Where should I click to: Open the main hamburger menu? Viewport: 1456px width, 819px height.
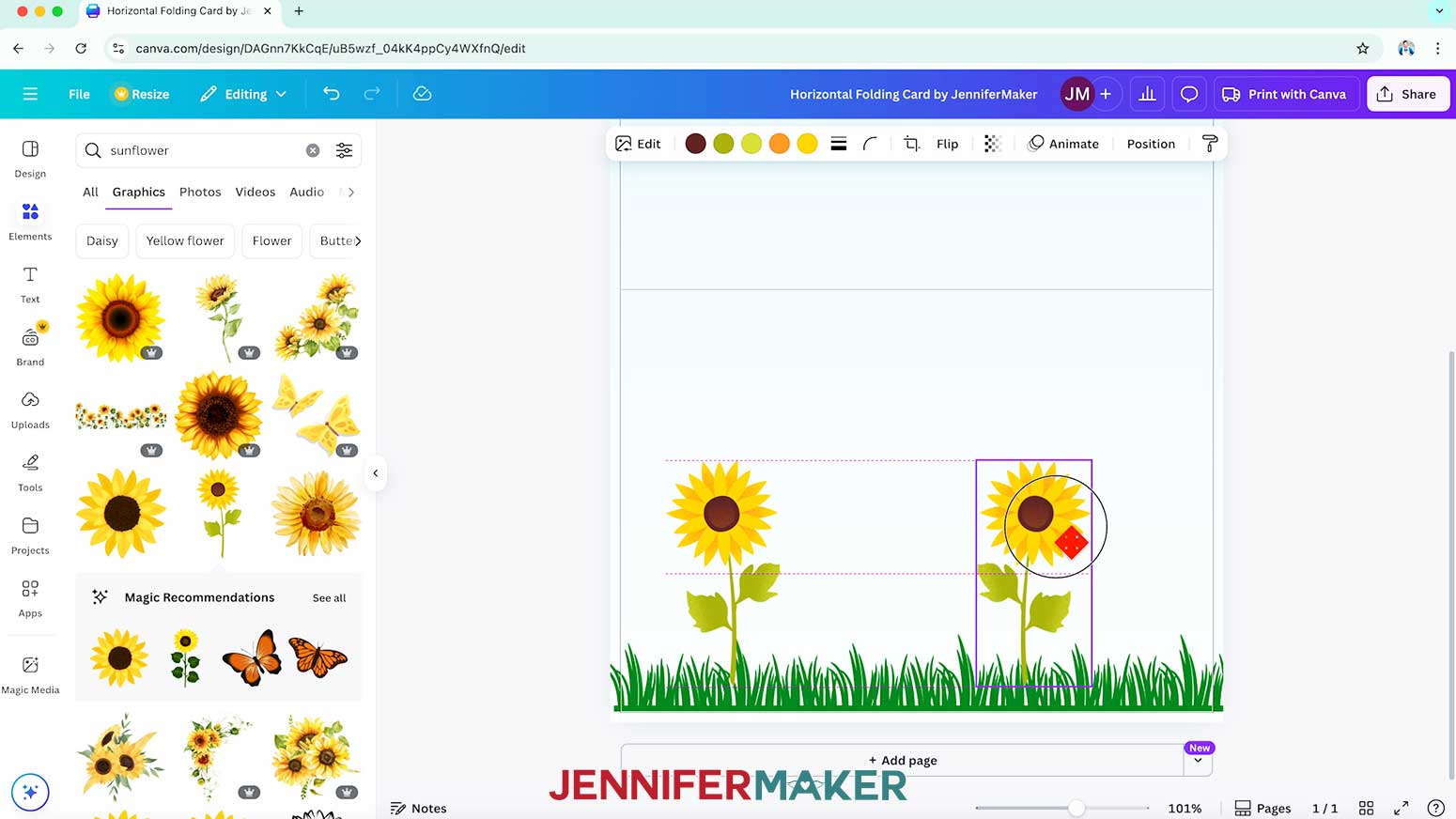point(30,94)
